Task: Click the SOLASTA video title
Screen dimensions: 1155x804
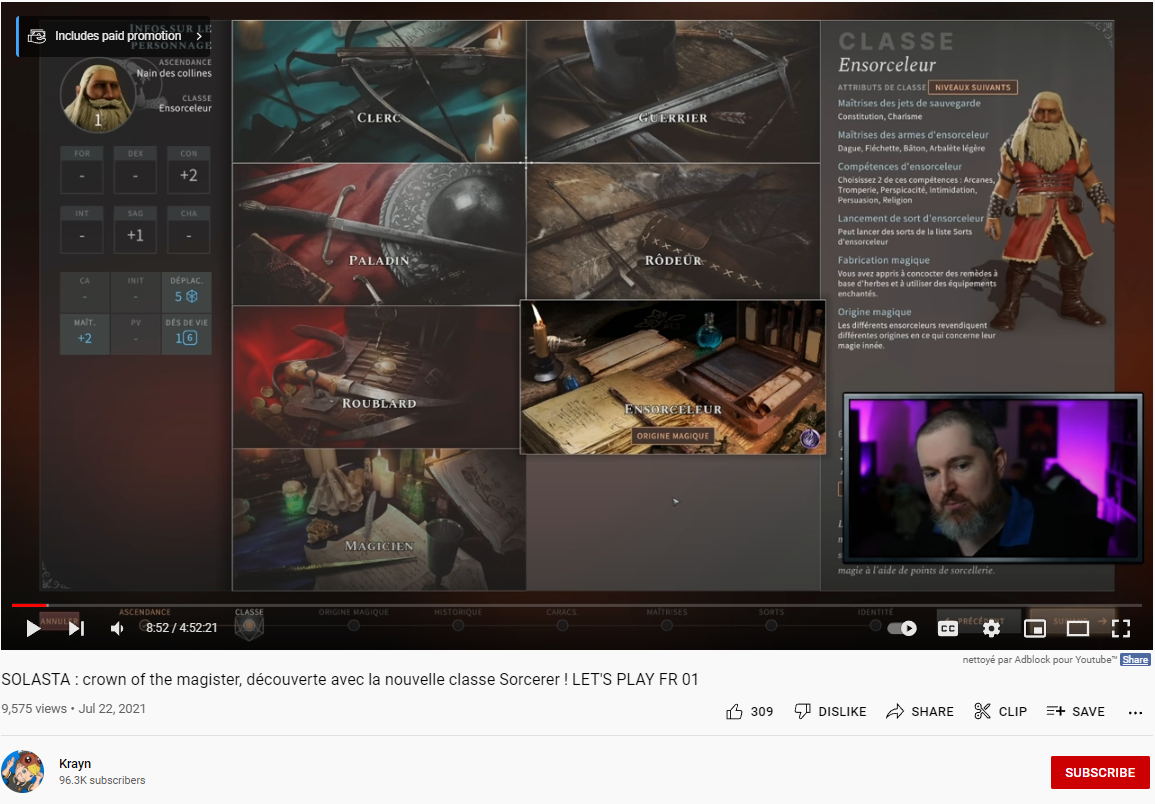Action: [x=350, y=679]
